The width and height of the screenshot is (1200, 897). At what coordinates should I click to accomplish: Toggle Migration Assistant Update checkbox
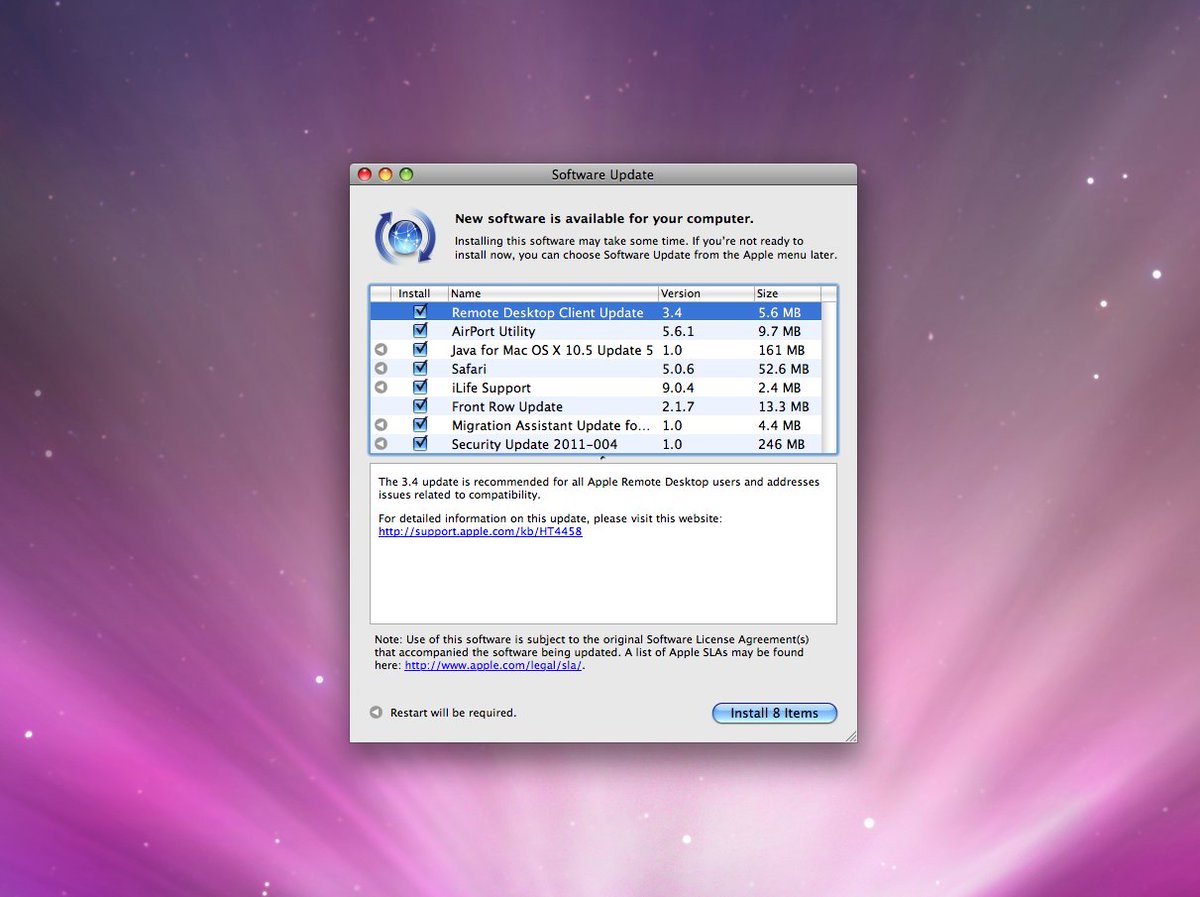tap(420, 424)
